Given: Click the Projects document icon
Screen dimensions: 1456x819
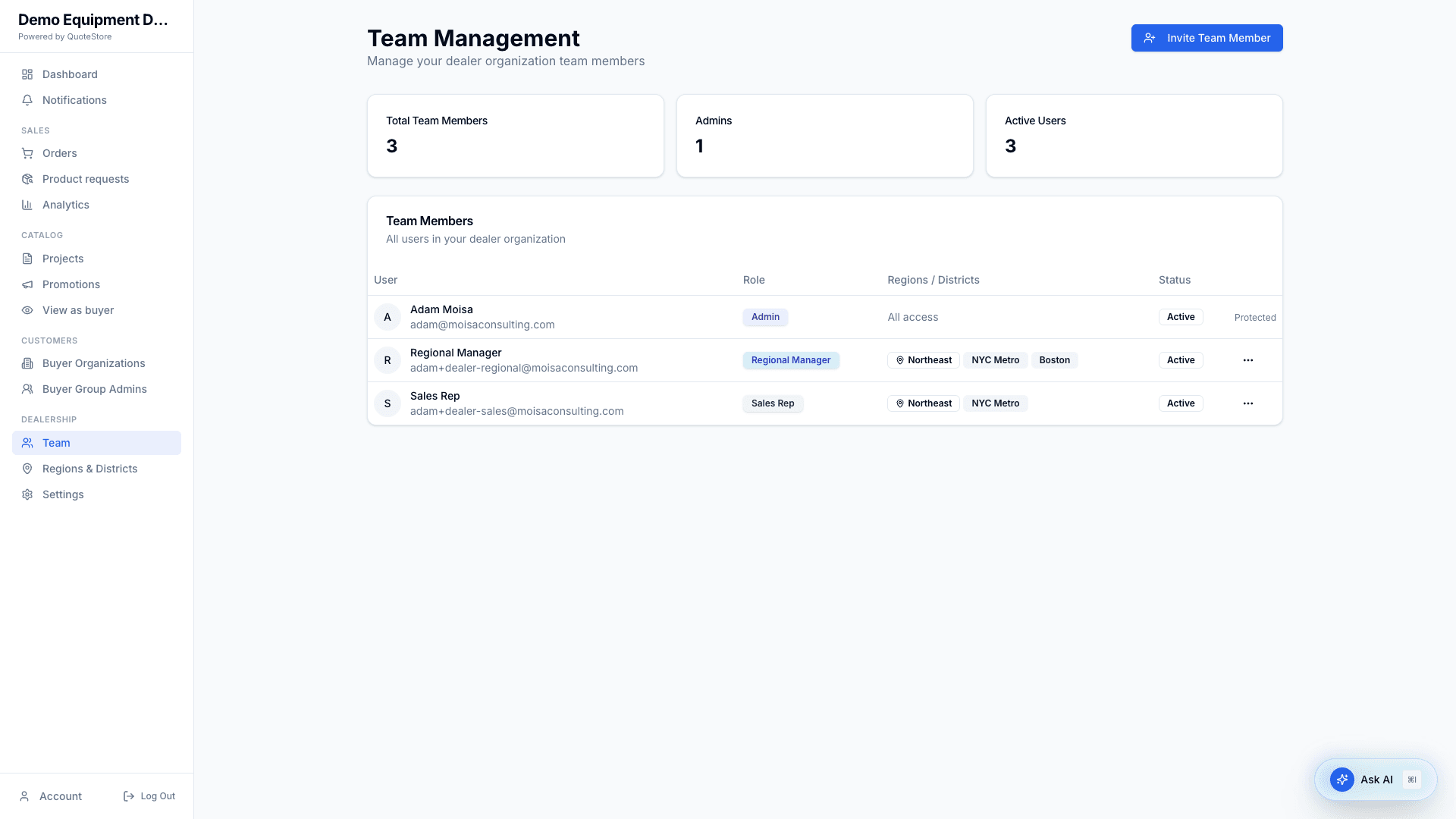Looking at the screenshot, I should (27, 259).
